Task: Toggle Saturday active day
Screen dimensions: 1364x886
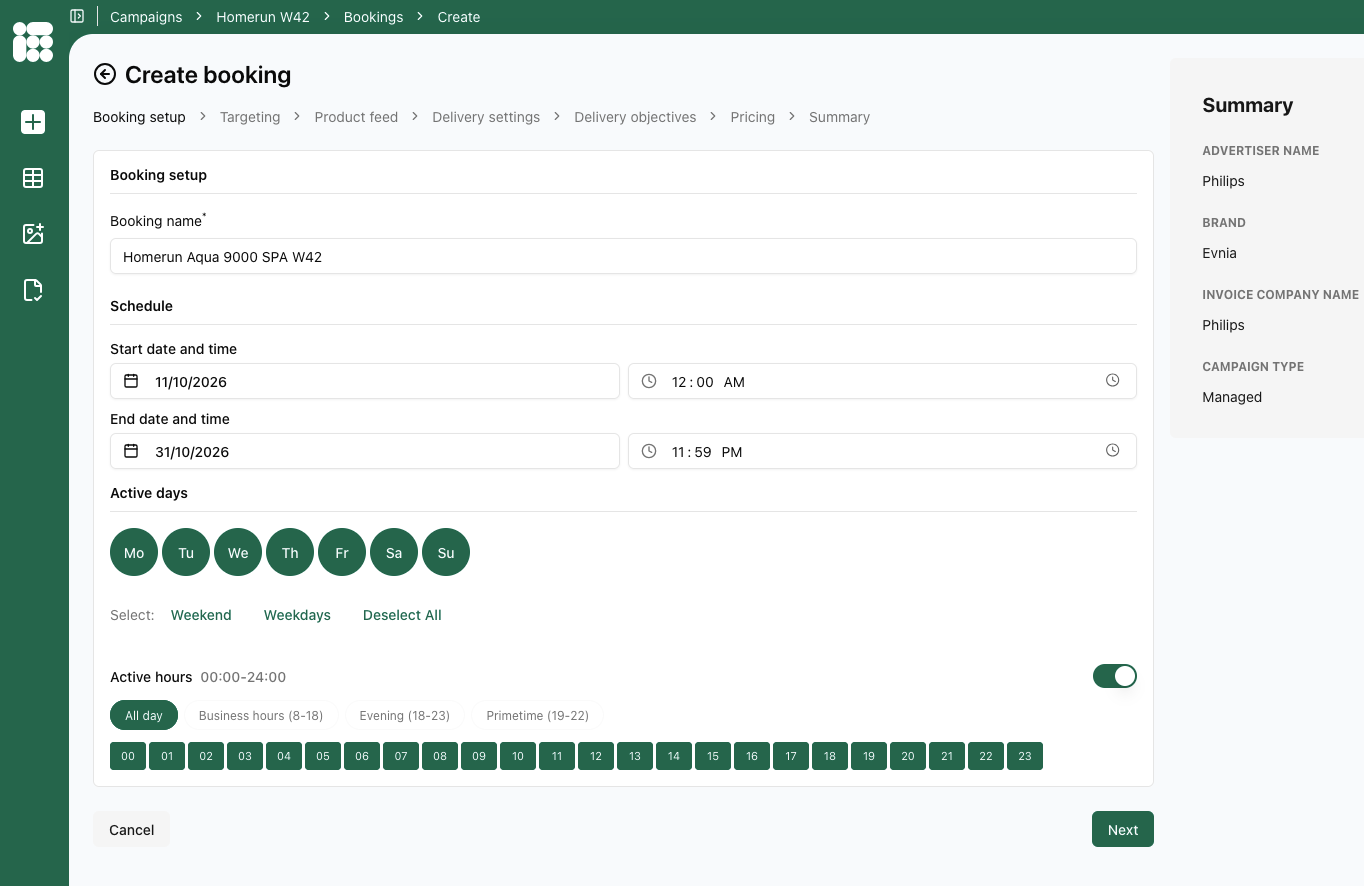Action: 394,552
